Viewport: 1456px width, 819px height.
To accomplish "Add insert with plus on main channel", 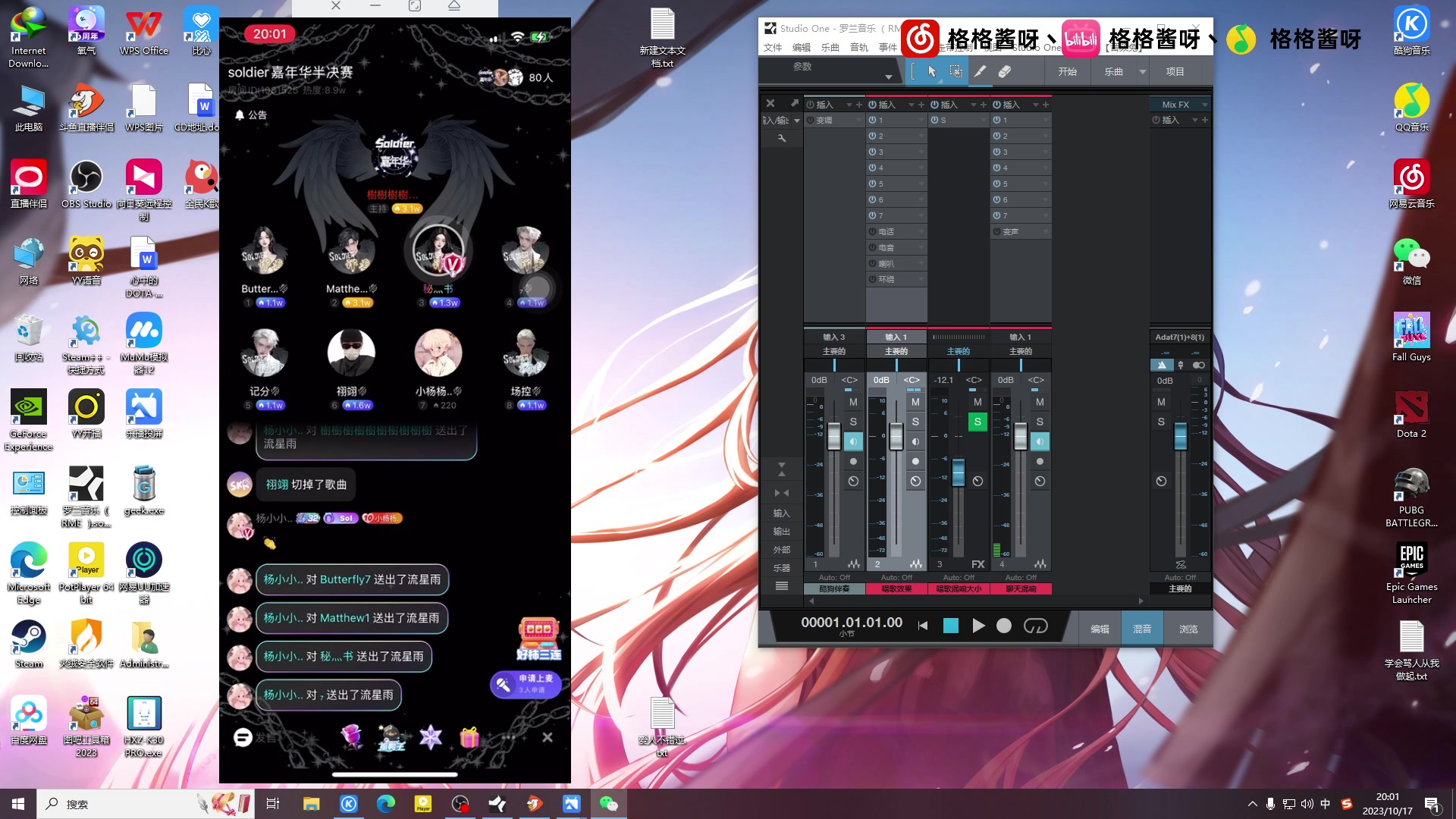I will (1204, 120).
